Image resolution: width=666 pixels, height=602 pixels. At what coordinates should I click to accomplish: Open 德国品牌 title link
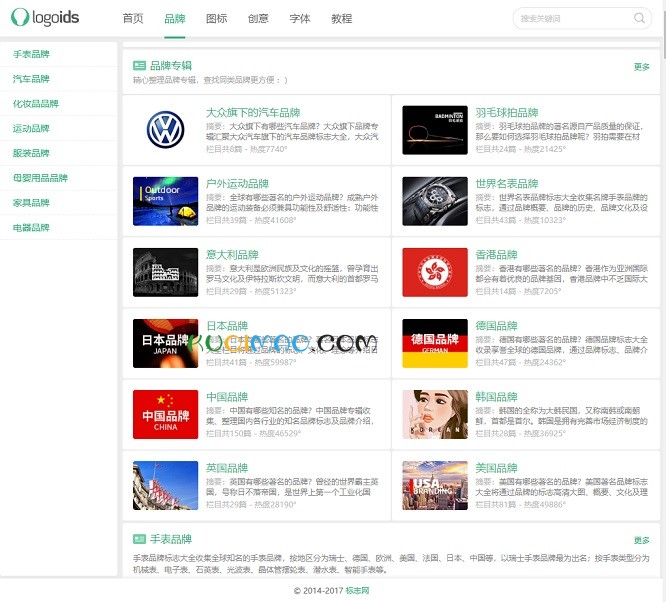click(496, 326)
